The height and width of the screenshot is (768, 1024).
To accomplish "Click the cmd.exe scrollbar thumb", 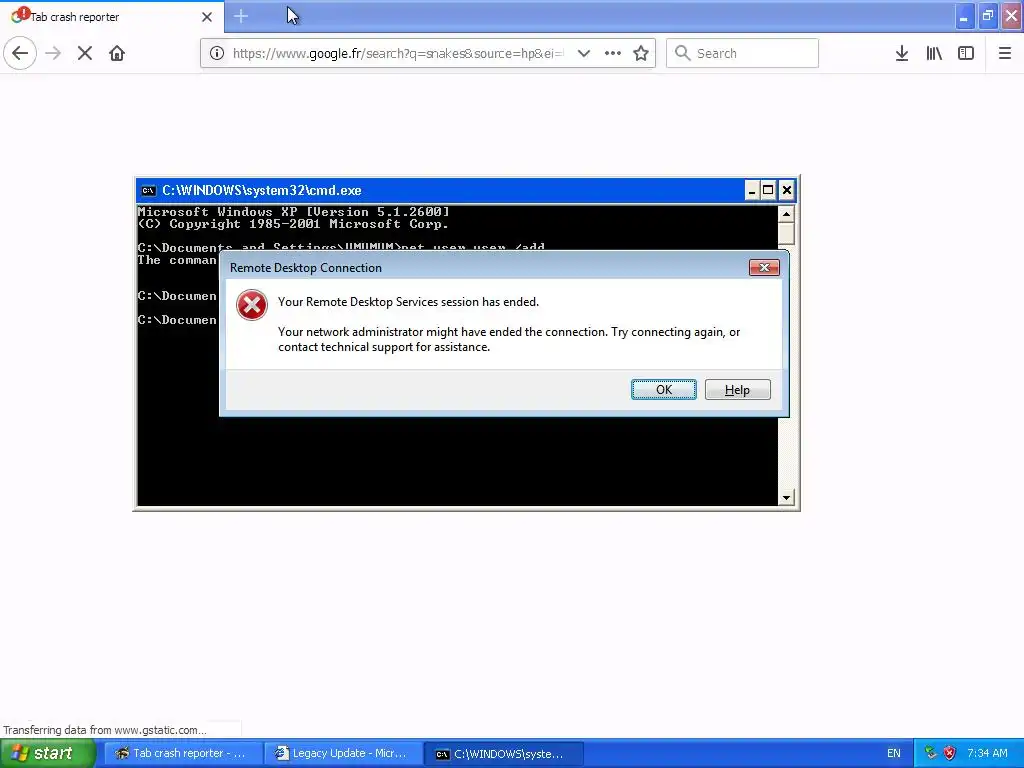I will (786, 232).
